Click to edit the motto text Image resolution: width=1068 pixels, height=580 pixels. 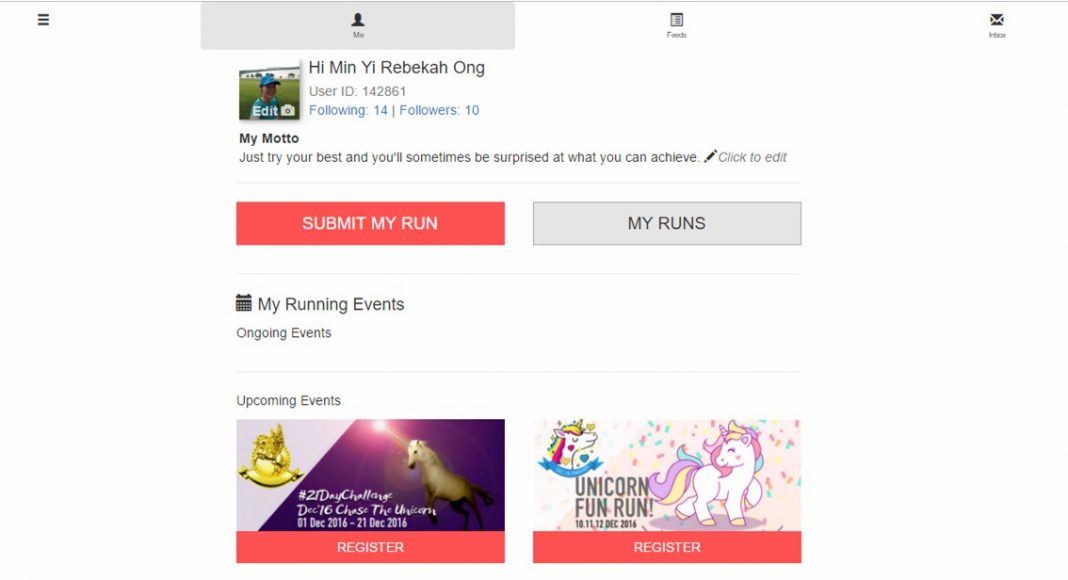coord(752,157)
